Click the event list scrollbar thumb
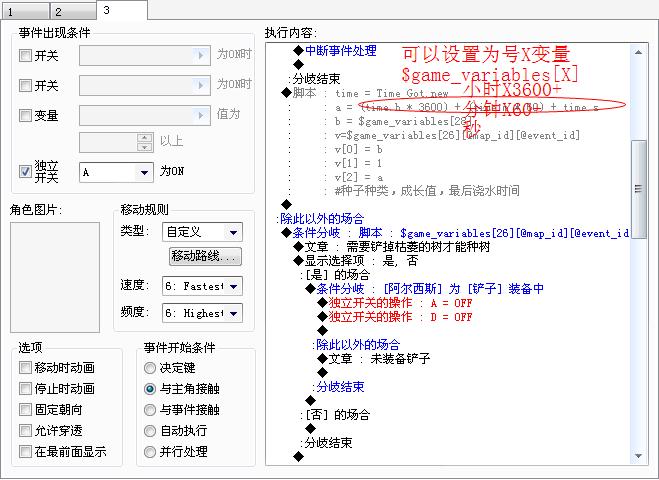The image size is (659, 480). [638, 189]
